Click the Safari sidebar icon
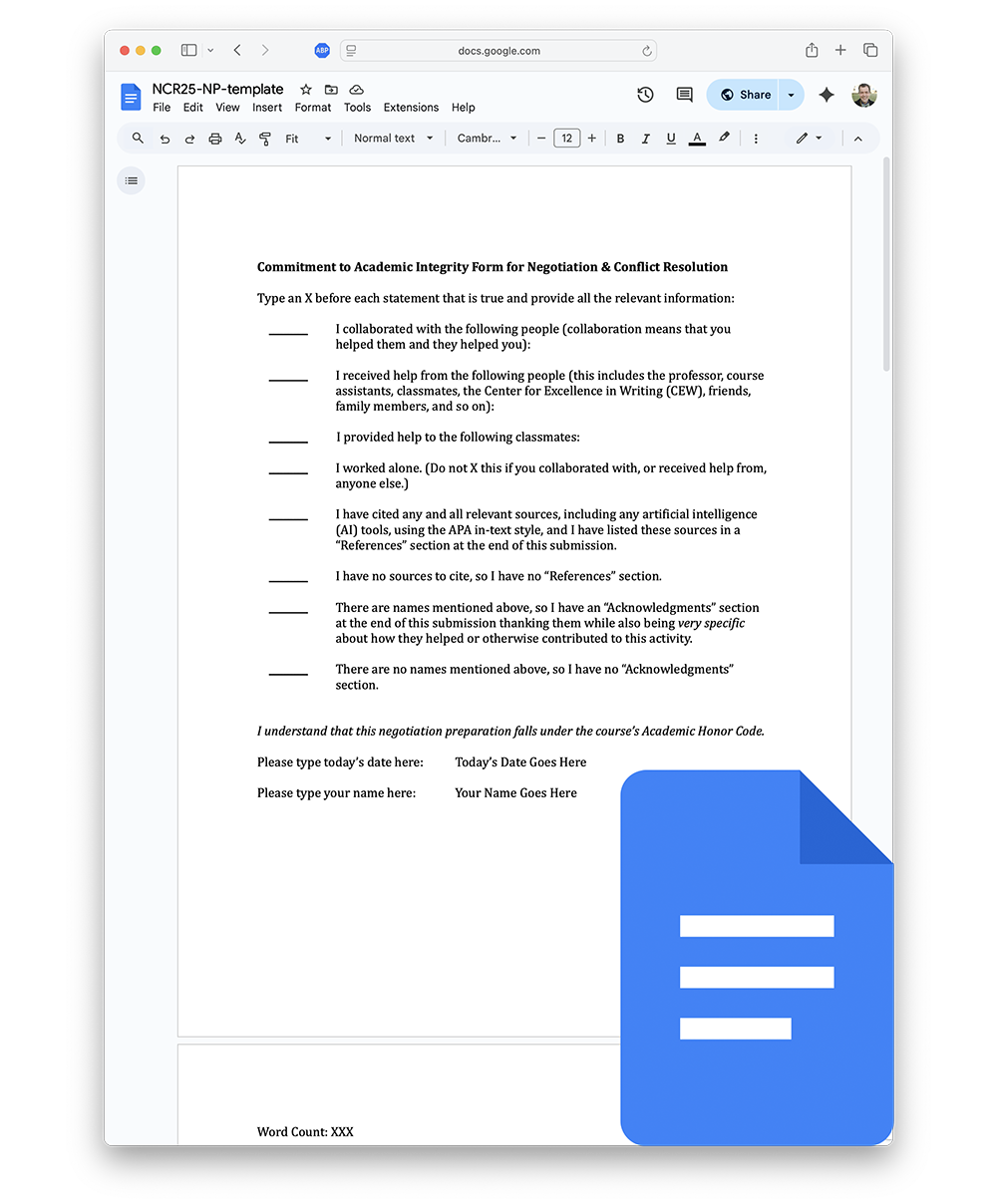This screenshot has width=997, height=1204. pyautogui.click(x=188, y=50)
